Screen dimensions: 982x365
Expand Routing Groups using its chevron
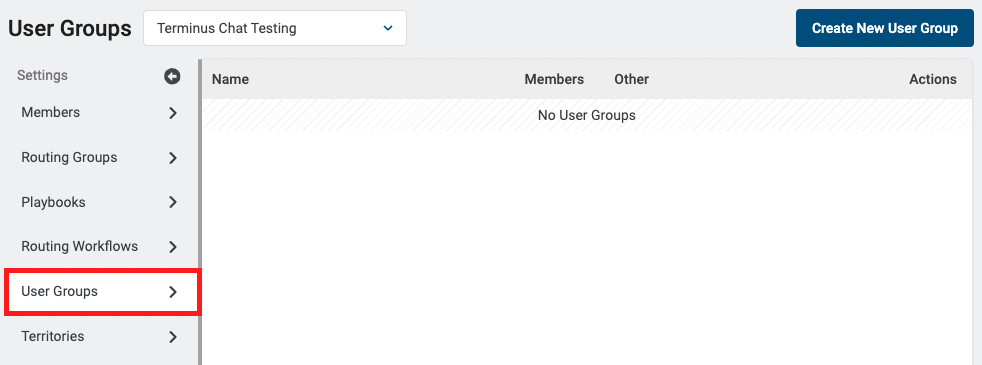coord(173,158)
